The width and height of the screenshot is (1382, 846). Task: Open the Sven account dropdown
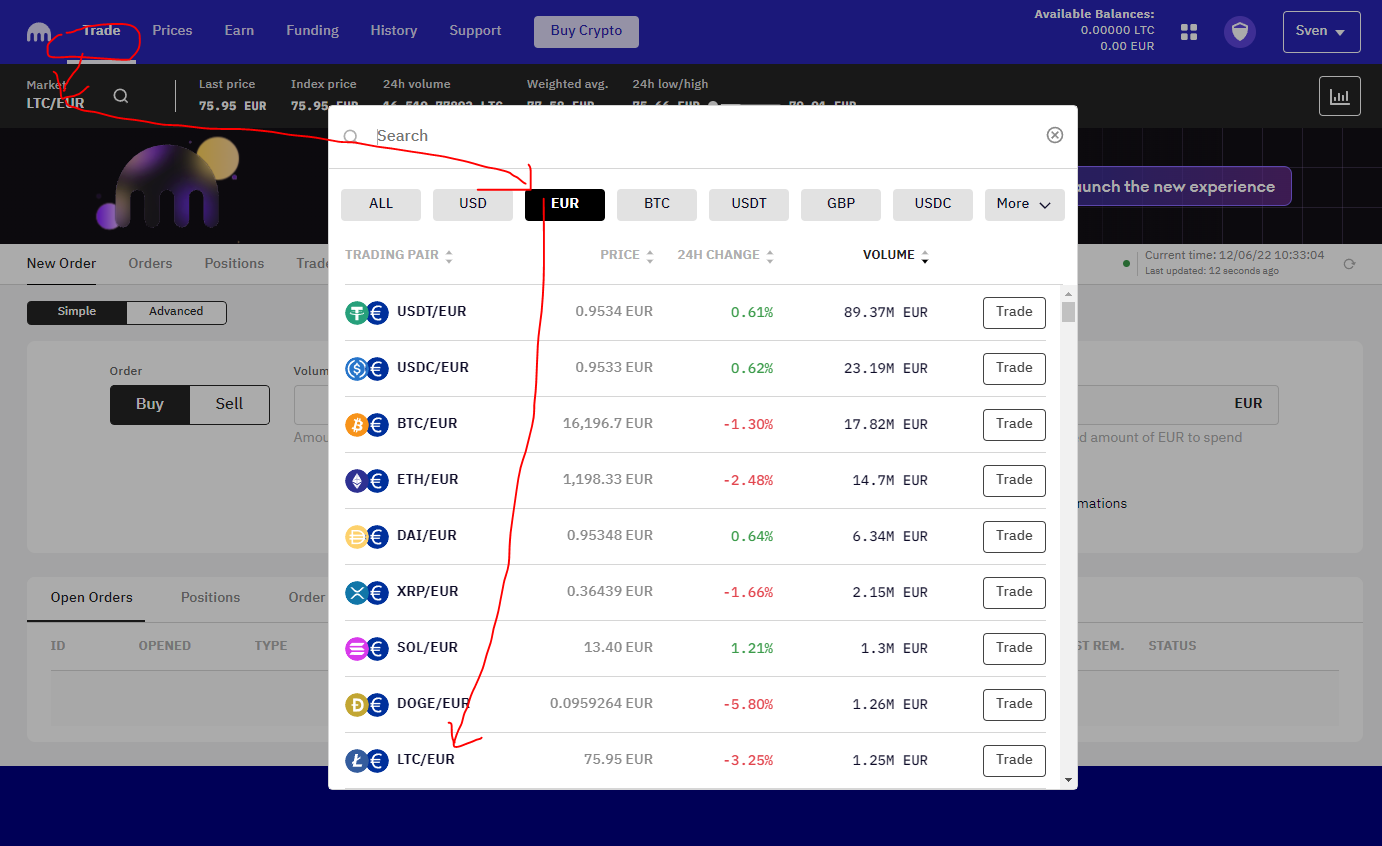(1321, 31)
